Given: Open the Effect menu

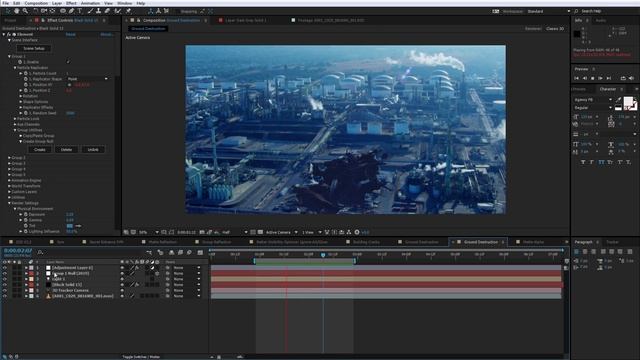Looking at the screenshot, I should pos(71,3).
